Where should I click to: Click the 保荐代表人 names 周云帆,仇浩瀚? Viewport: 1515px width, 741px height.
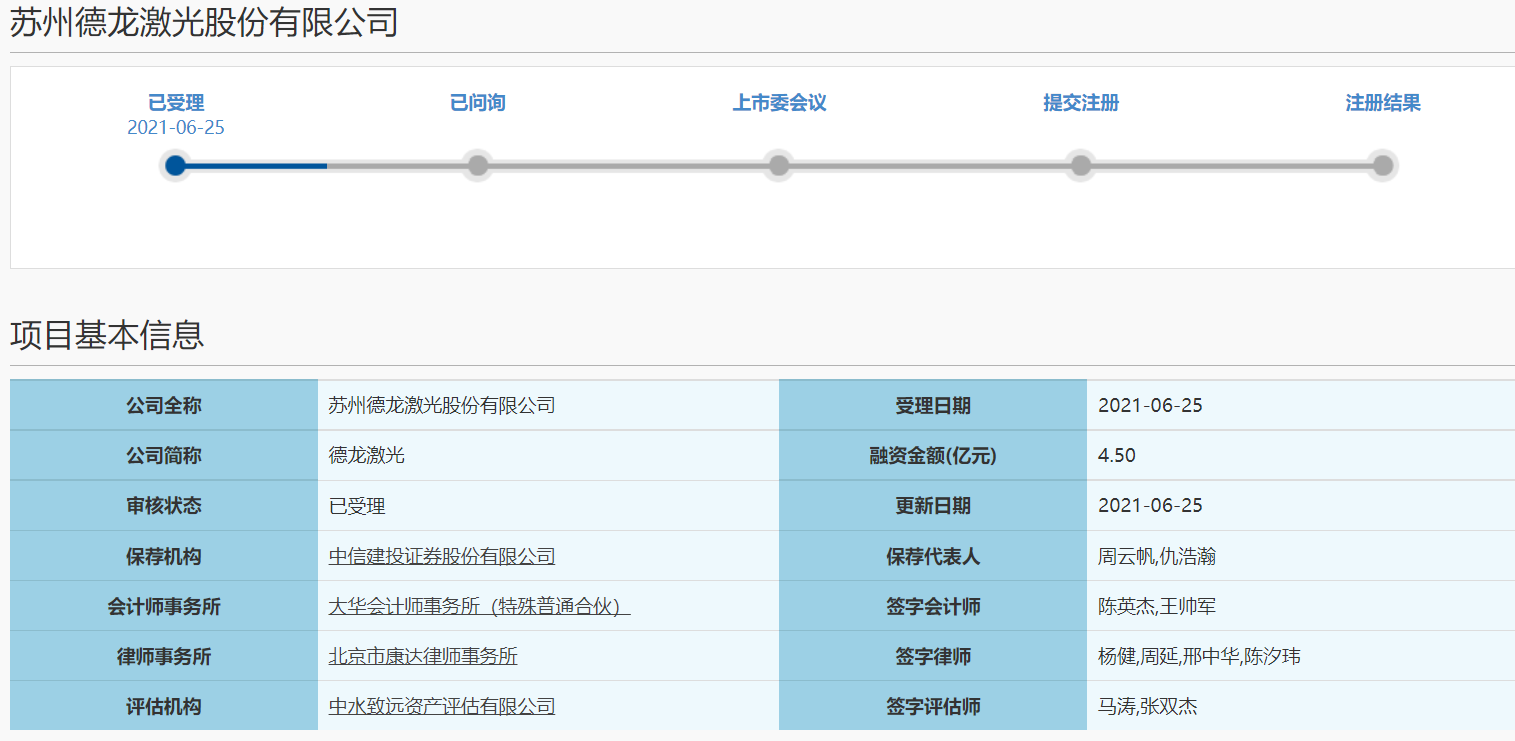pos(1156,556)
